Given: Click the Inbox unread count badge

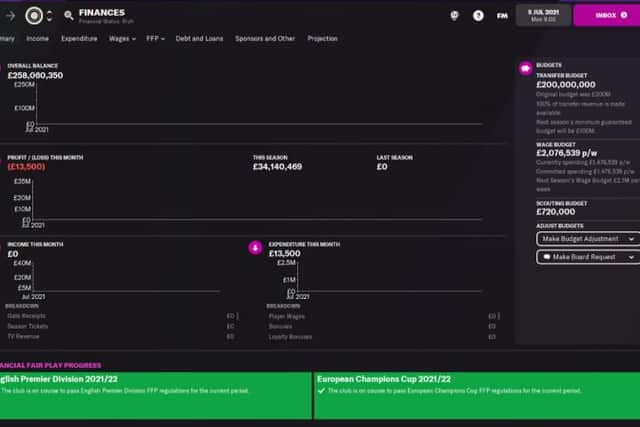Looking at the screenshot, I should tap(624, 15).
